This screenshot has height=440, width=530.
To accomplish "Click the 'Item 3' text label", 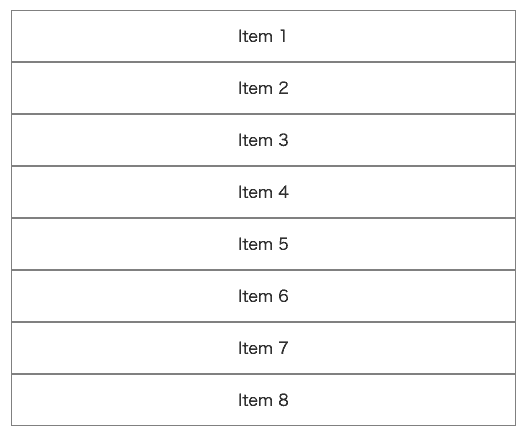I will click(263, 140).
